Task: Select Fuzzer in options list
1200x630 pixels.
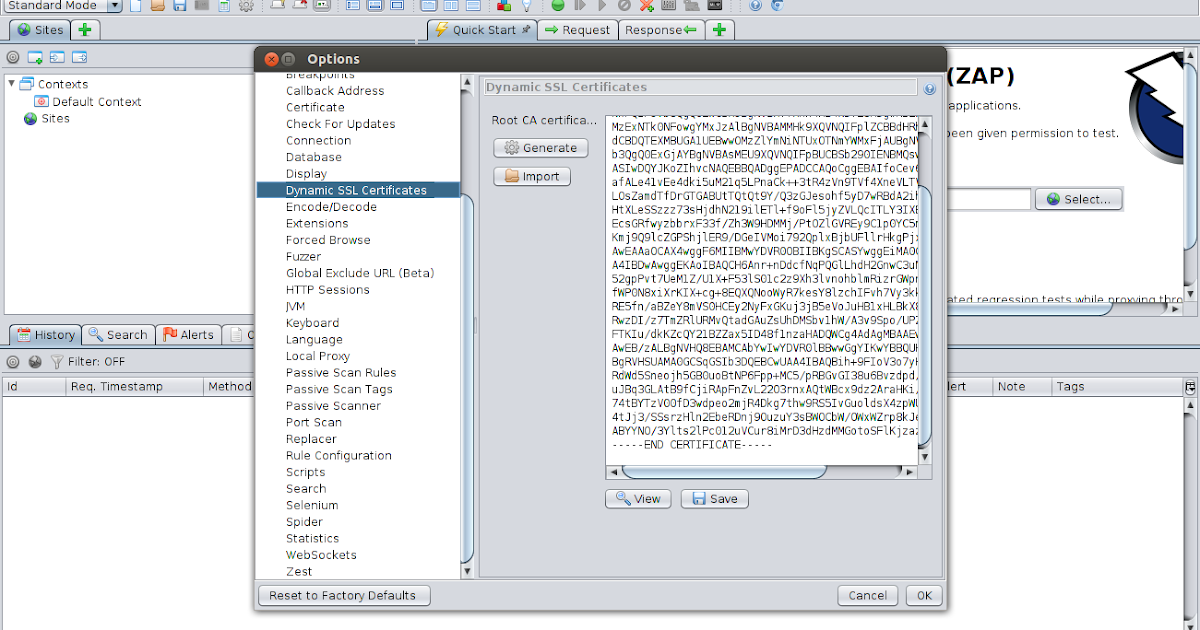Action: pyautogui.click(x=303, y=257)
